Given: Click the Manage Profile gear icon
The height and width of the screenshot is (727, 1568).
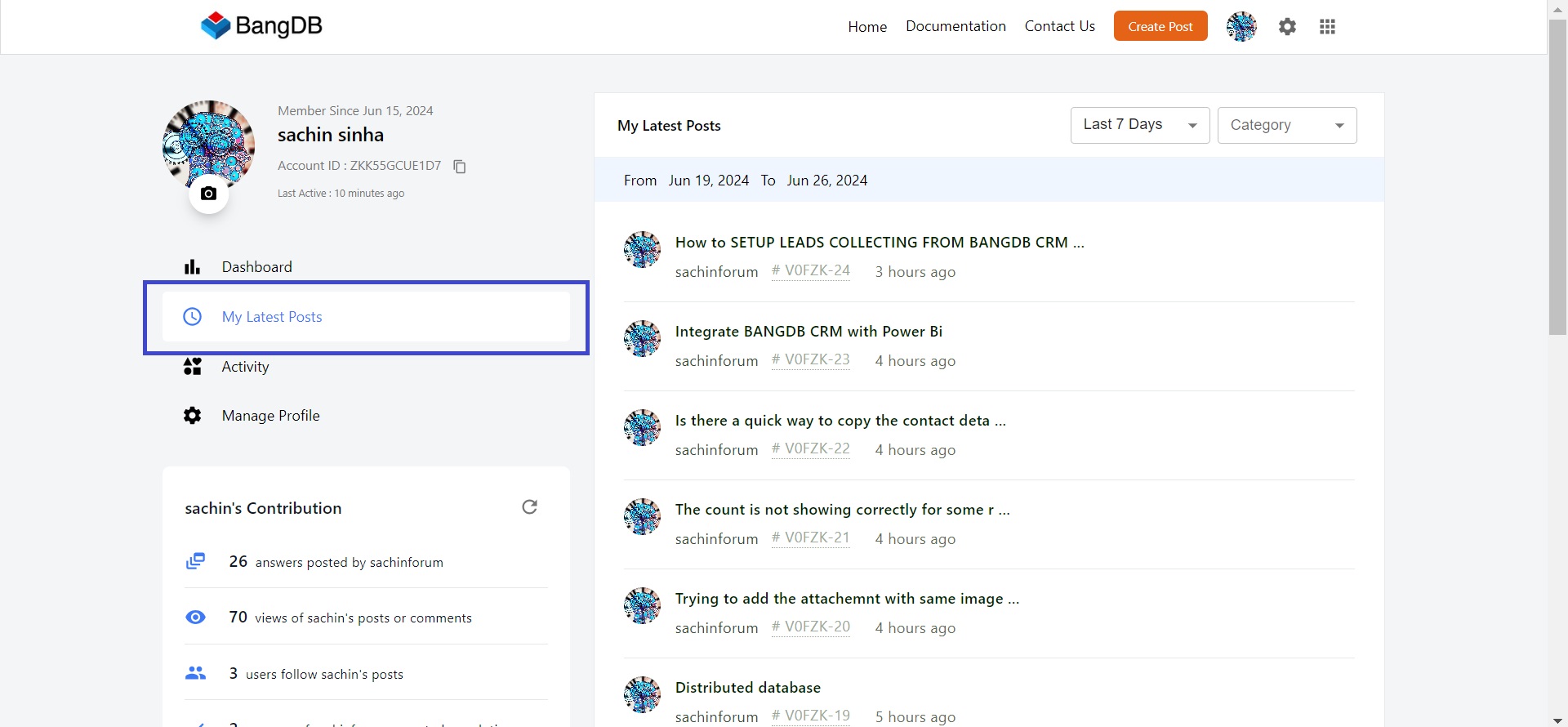Looking at the screenshot, I should tap(192, 416).
